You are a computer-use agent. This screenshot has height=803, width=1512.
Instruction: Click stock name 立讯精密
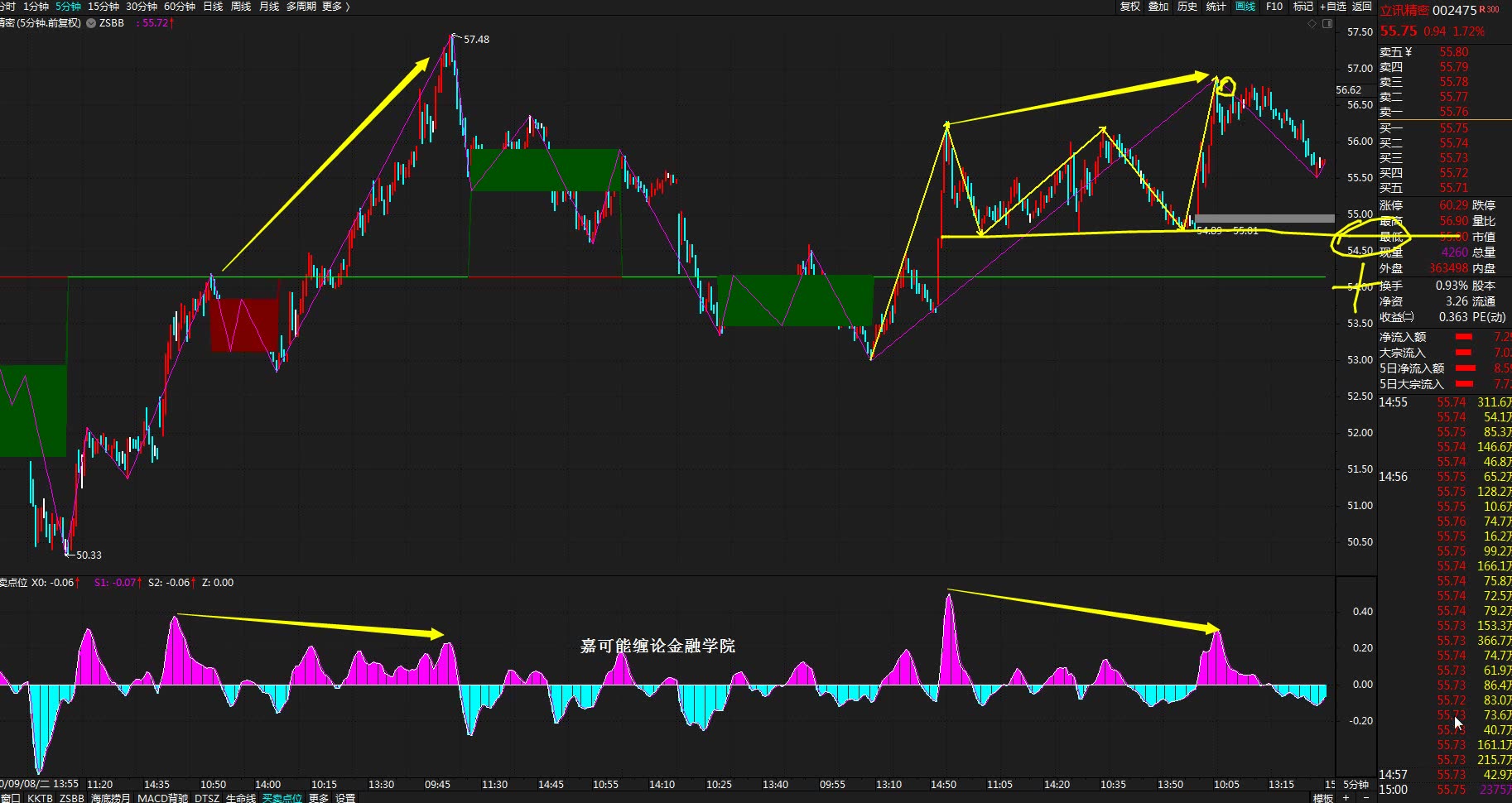pos(1404,11)
